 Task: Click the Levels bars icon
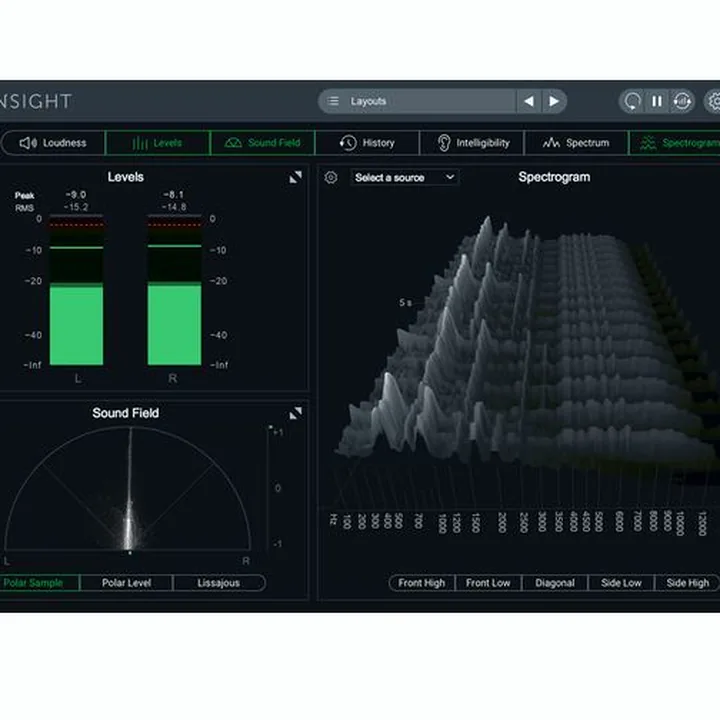(140, 143)
